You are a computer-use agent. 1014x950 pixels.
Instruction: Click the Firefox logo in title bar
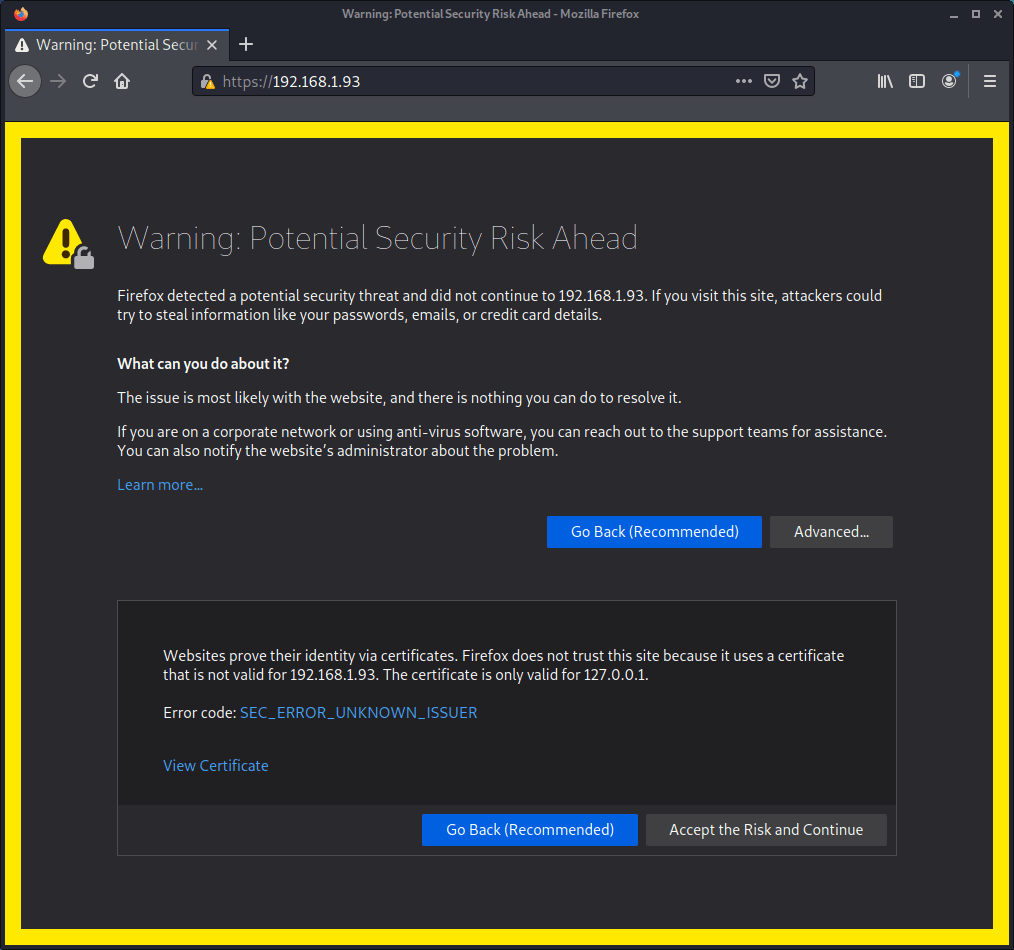(21, 14)
